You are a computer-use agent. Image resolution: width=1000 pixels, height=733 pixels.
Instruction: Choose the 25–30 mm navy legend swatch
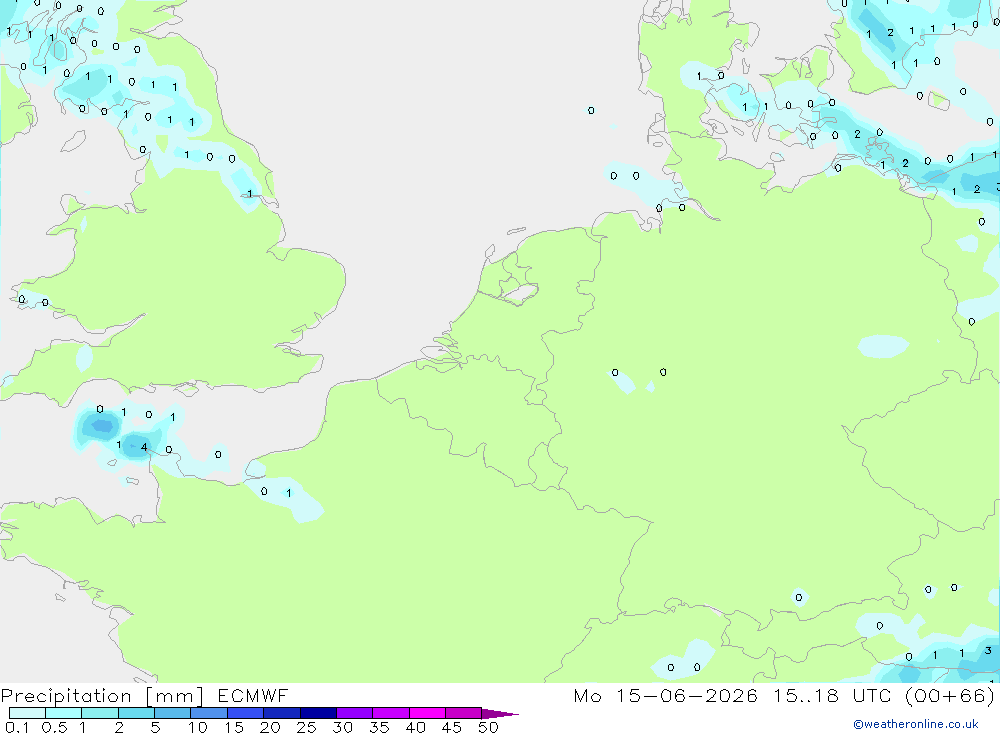tap(318, 713)
